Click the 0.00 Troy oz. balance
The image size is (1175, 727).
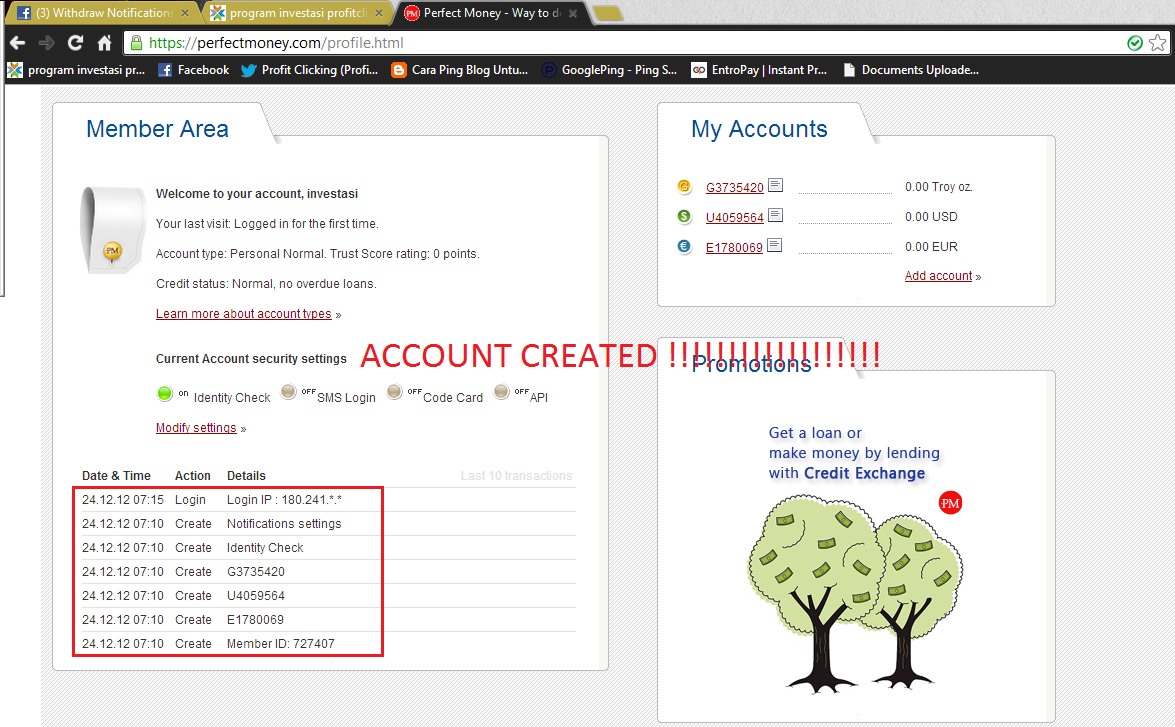tap(939, 187)
